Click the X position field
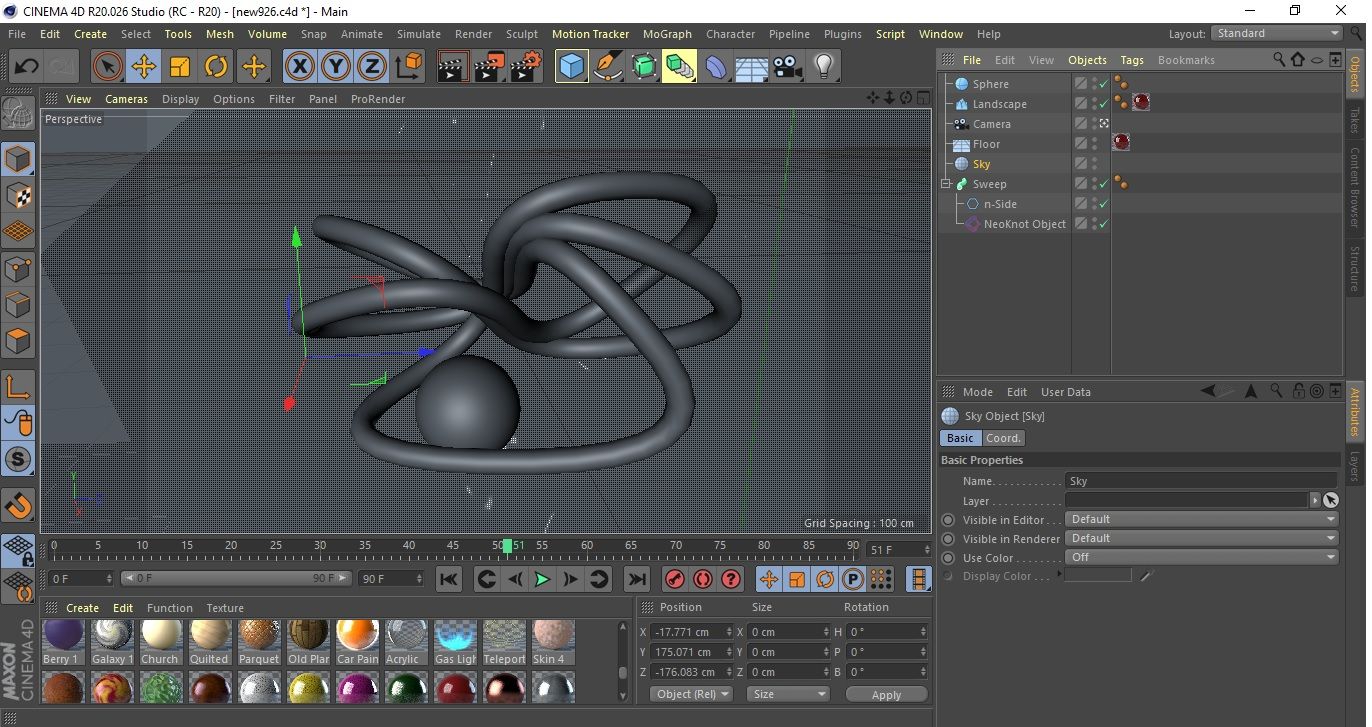Screen dimensions: 1372x727 (x=690, y=632)
